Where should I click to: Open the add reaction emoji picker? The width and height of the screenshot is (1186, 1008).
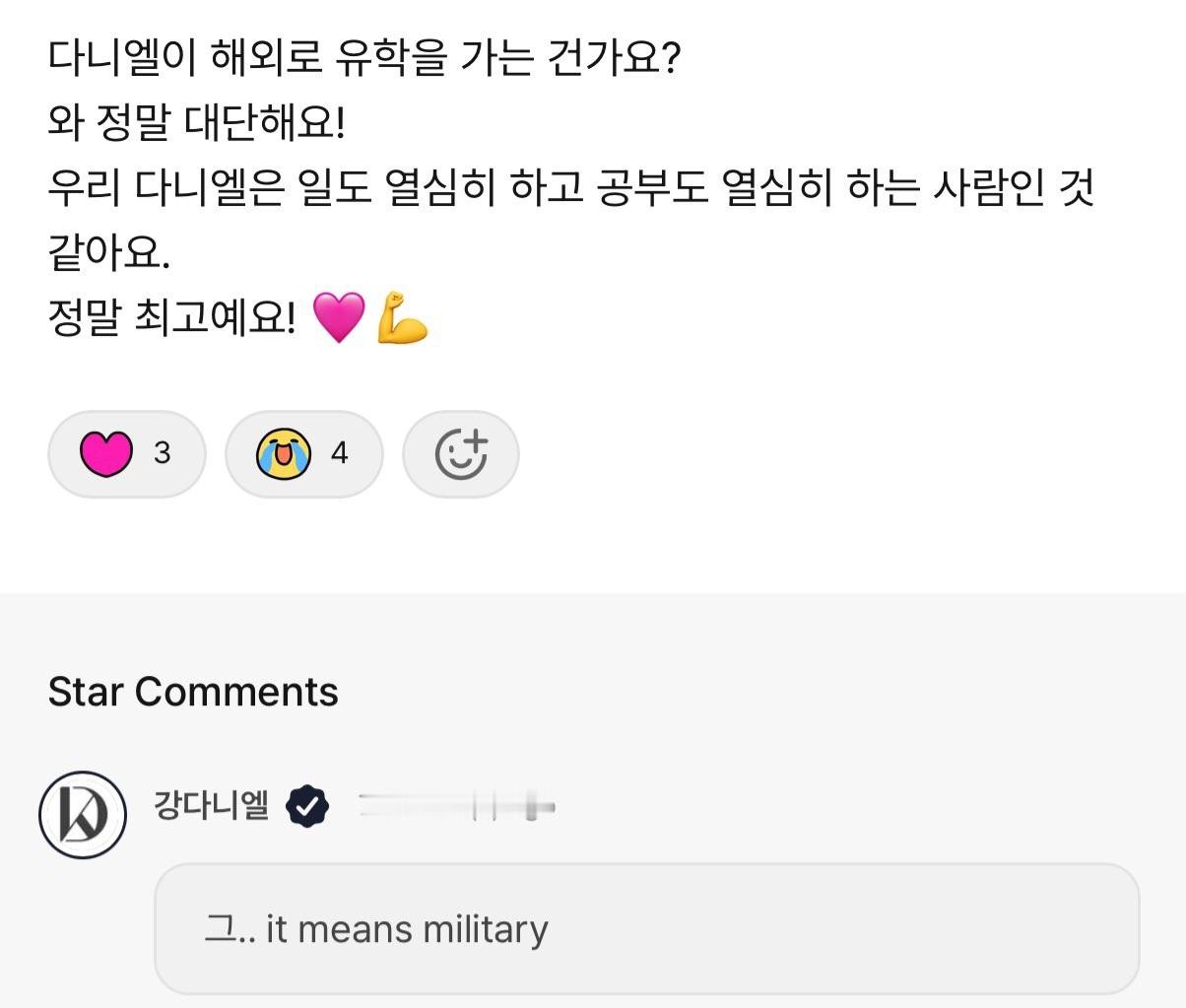pyautogui.click(x=461, y=454)
